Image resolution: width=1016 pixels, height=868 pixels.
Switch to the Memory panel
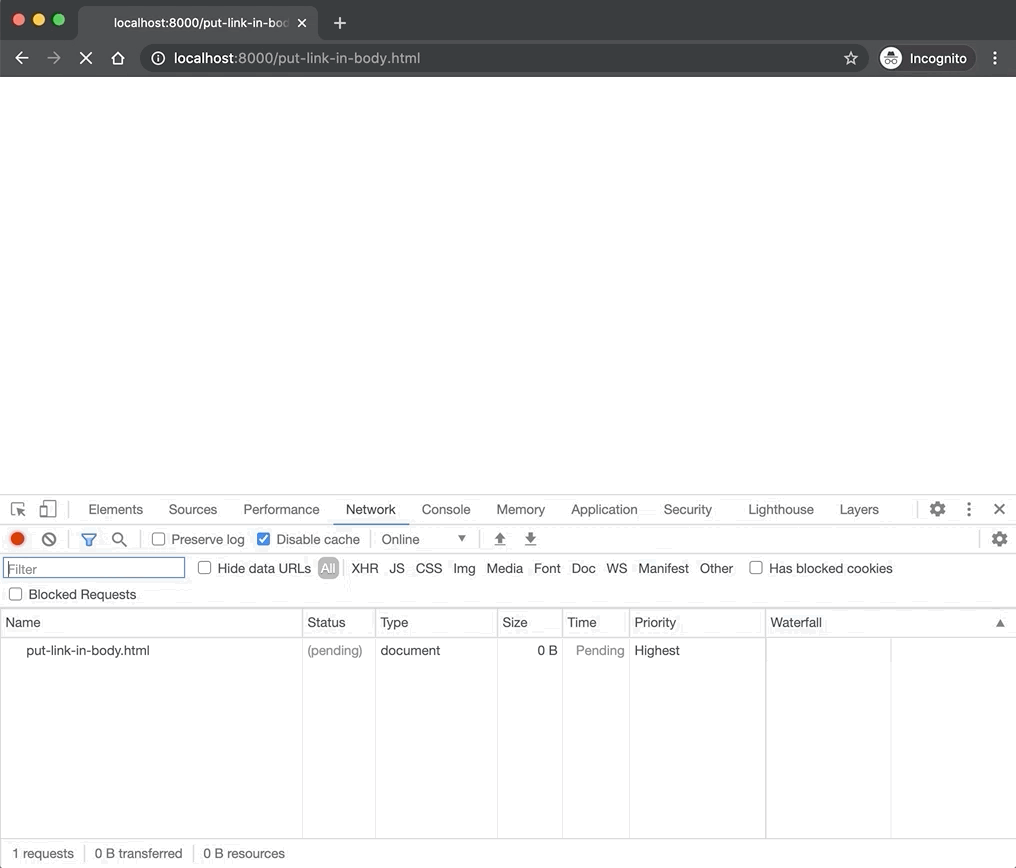tap(520, 510)
